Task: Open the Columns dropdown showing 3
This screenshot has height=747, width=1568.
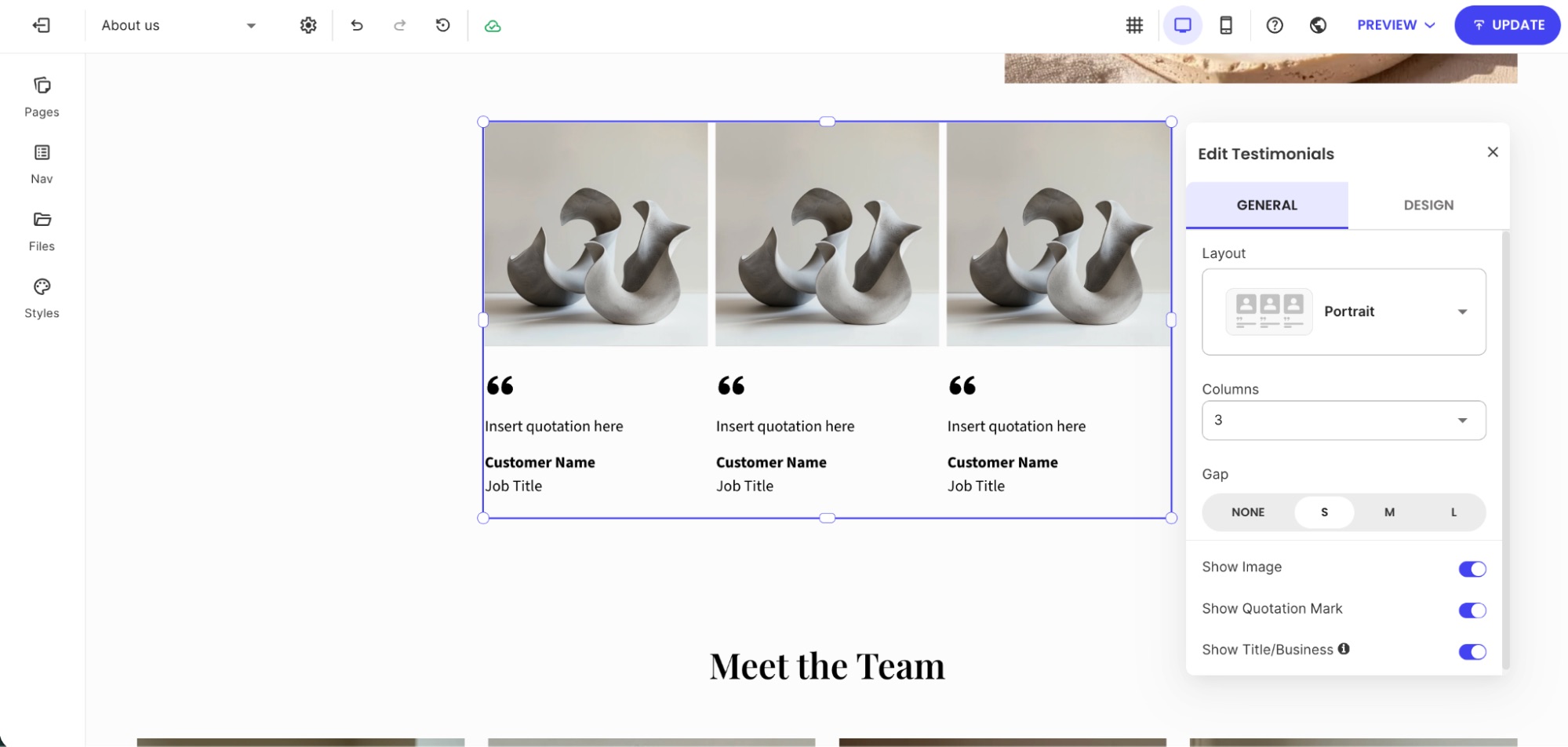Action: 1344,421
